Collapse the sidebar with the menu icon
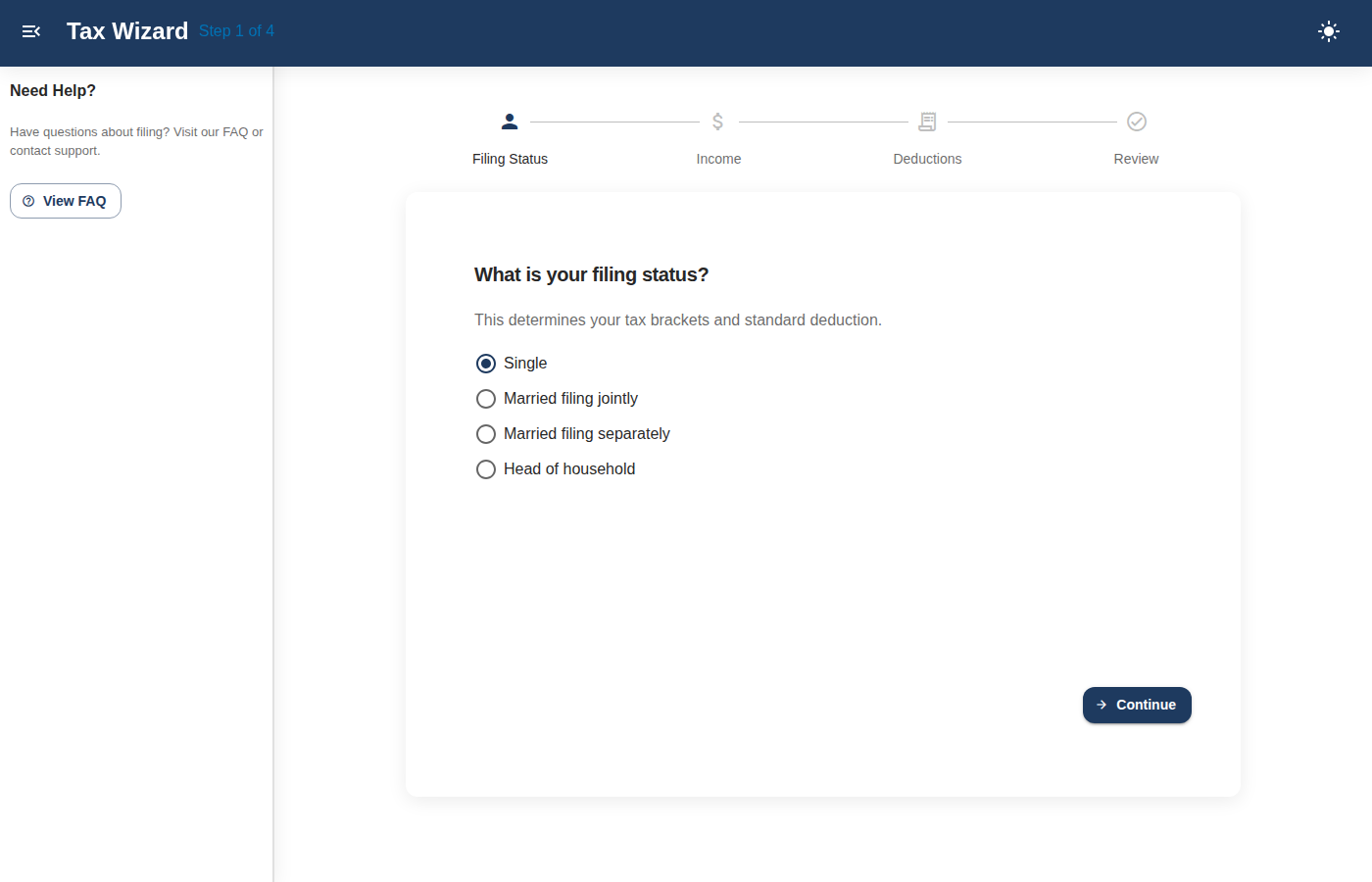This screenshot has width=1372, height=882. pyautogui.click(x=31, y=31)
